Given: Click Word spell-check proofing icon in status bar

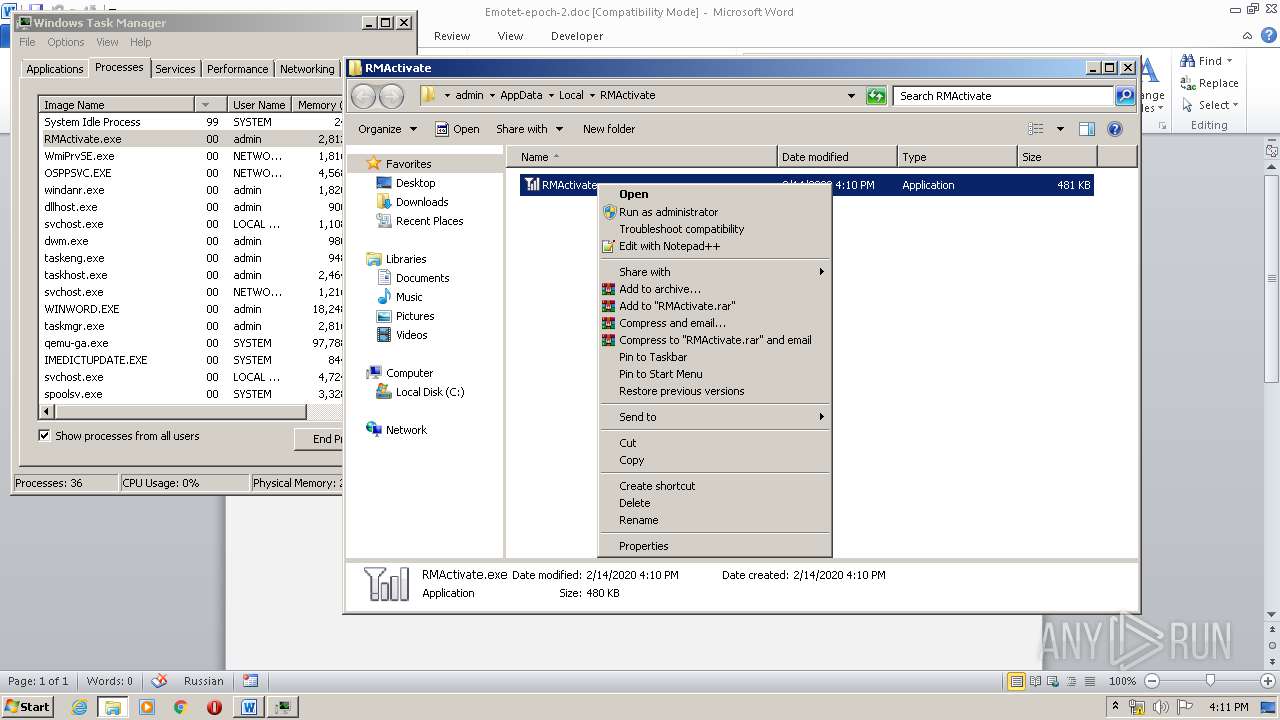Looking at the screenshot, I should point(159,681).
